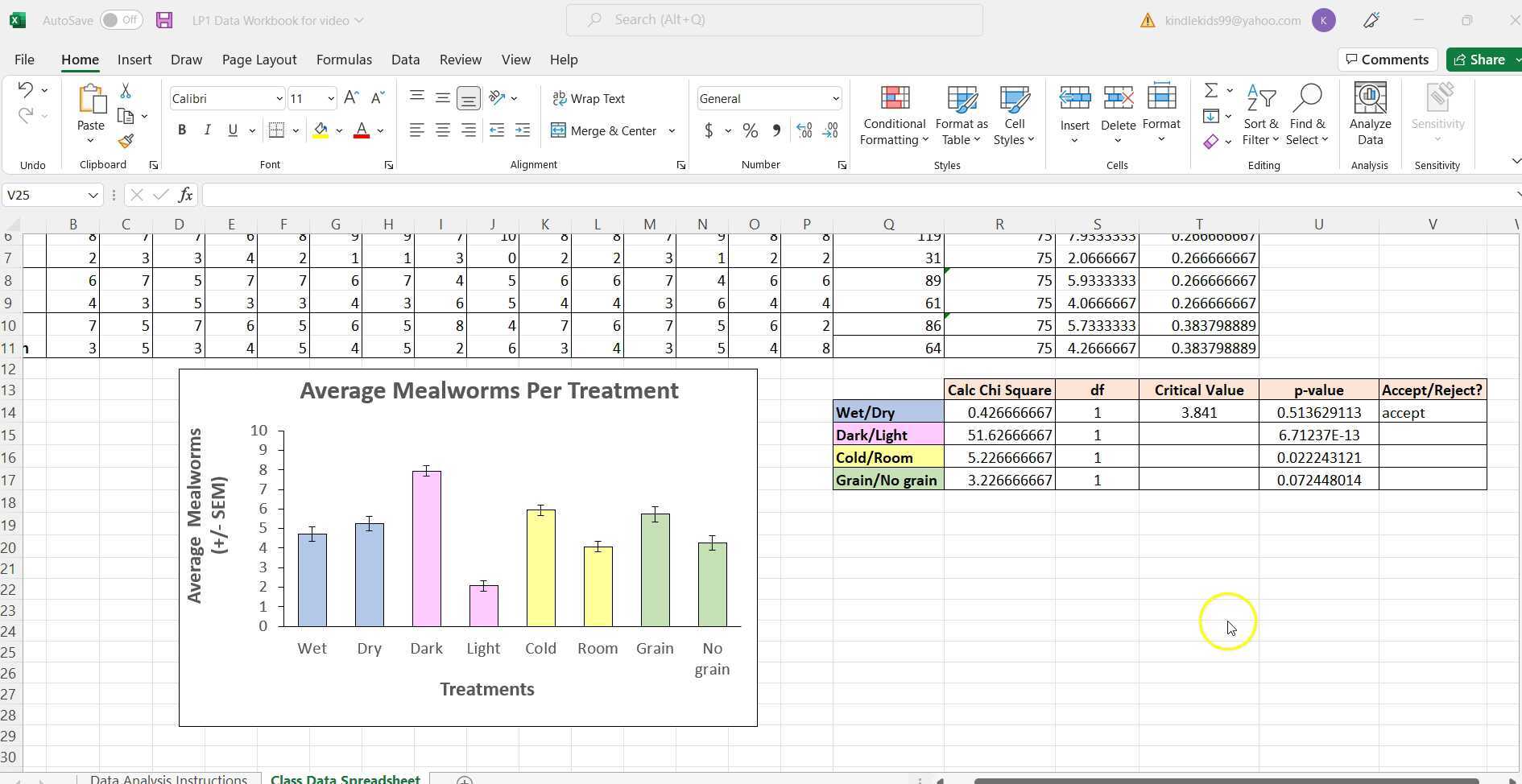Toggle the AutoSave switch
This screenshot has height=784, width=1522.
121,20
